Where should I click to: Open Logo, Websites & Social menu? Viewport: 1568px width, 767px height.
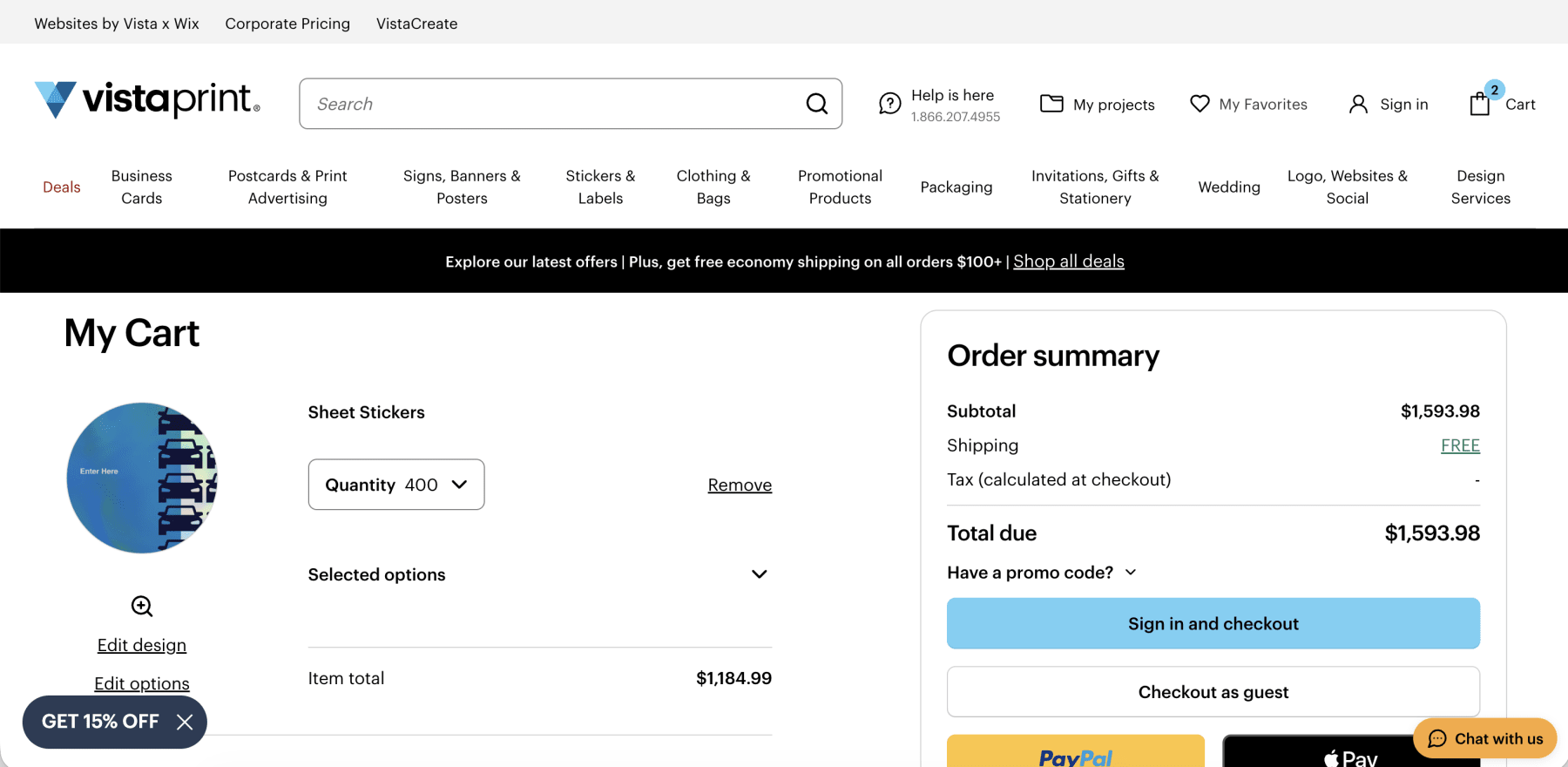pyautogui.click(x=1348, y=187)
